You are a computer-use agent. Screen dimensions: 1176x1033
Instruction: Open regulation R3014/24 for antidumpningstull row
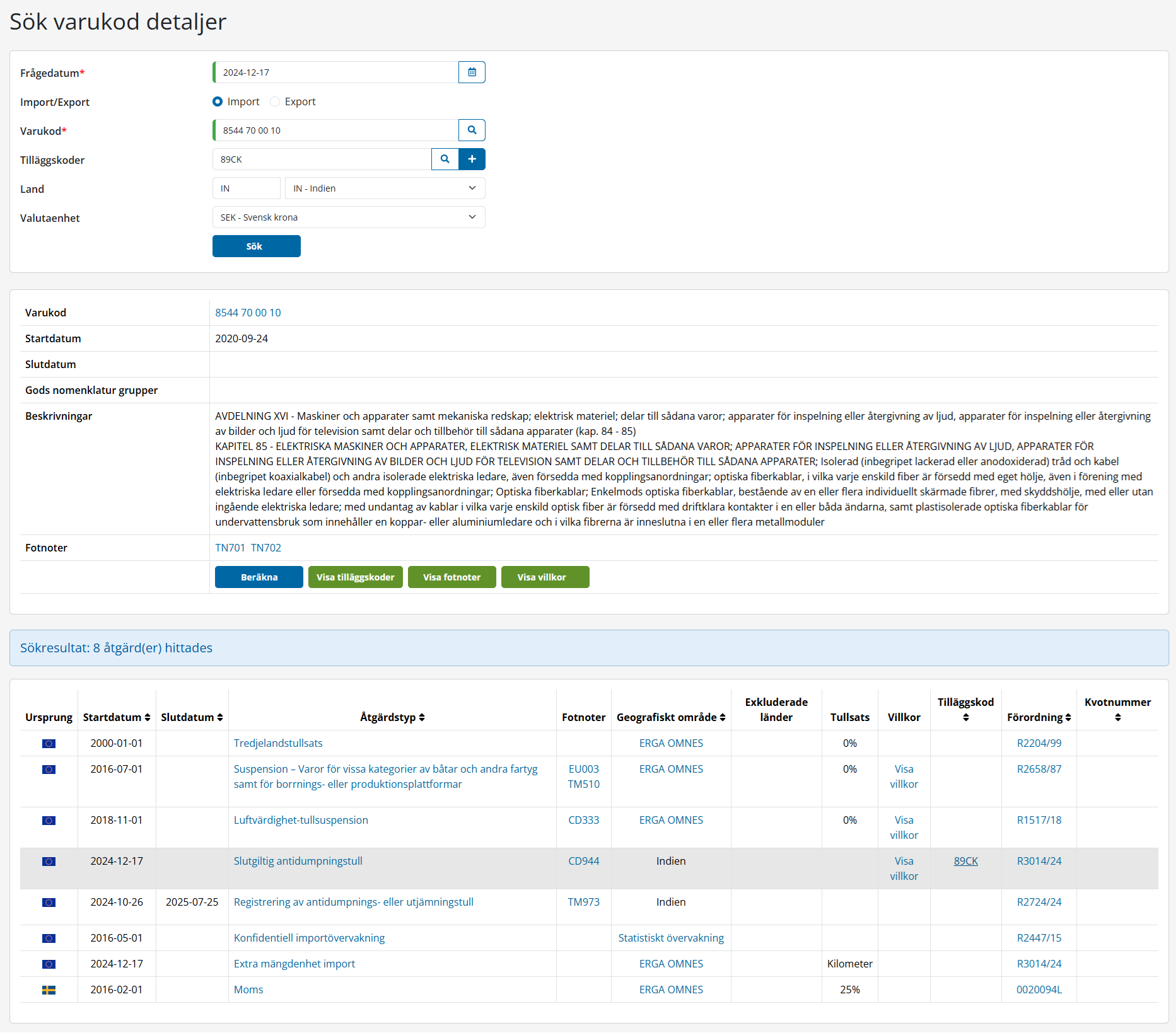[1039, 861]
